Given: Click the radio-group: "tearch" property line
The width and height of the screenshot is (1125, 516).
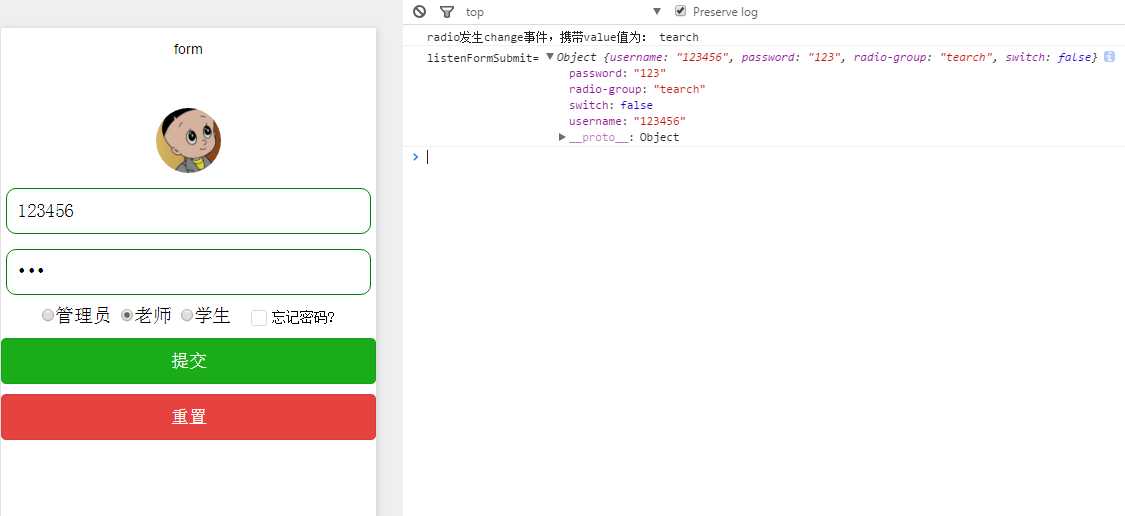Looking at the screenshot, I should [x=637, y=89].
